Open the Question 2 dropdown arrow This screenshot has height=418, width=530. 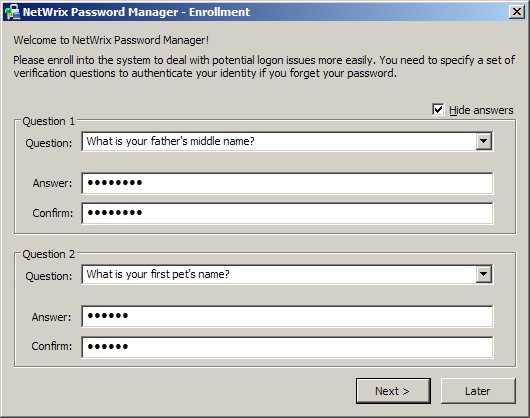point(483,274)
